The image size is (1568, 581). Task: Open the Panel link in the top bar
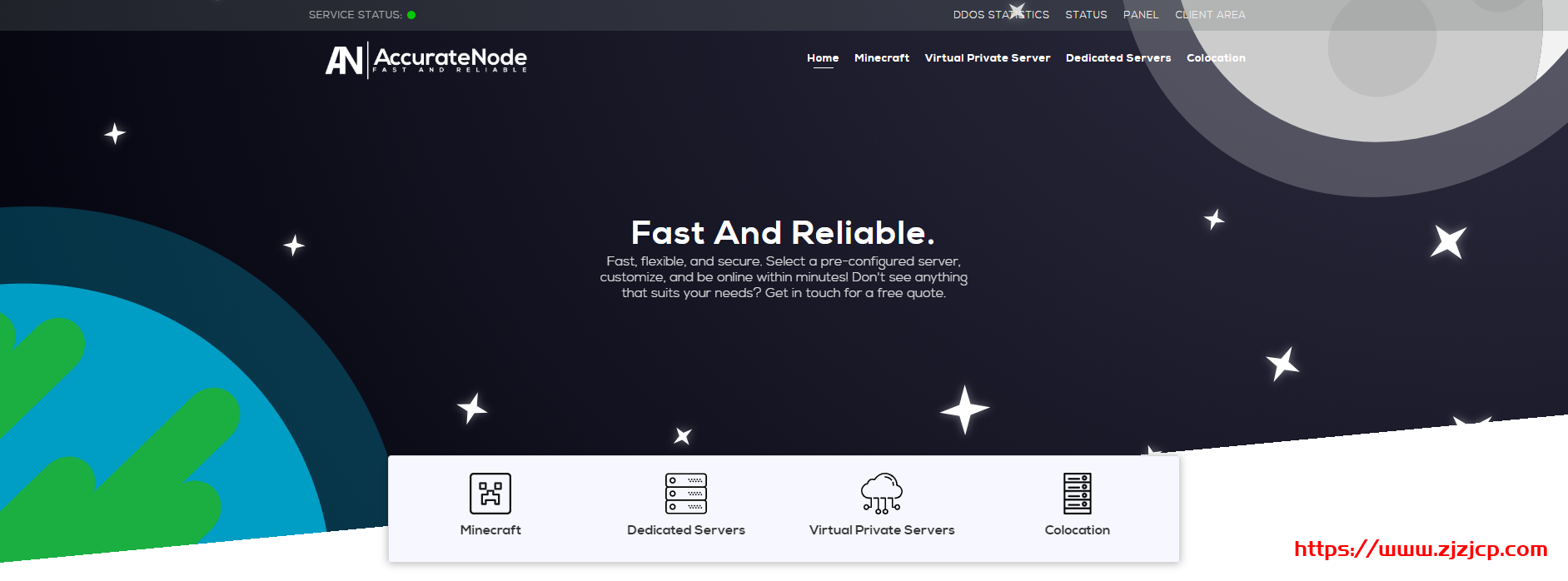[1141, 15]
